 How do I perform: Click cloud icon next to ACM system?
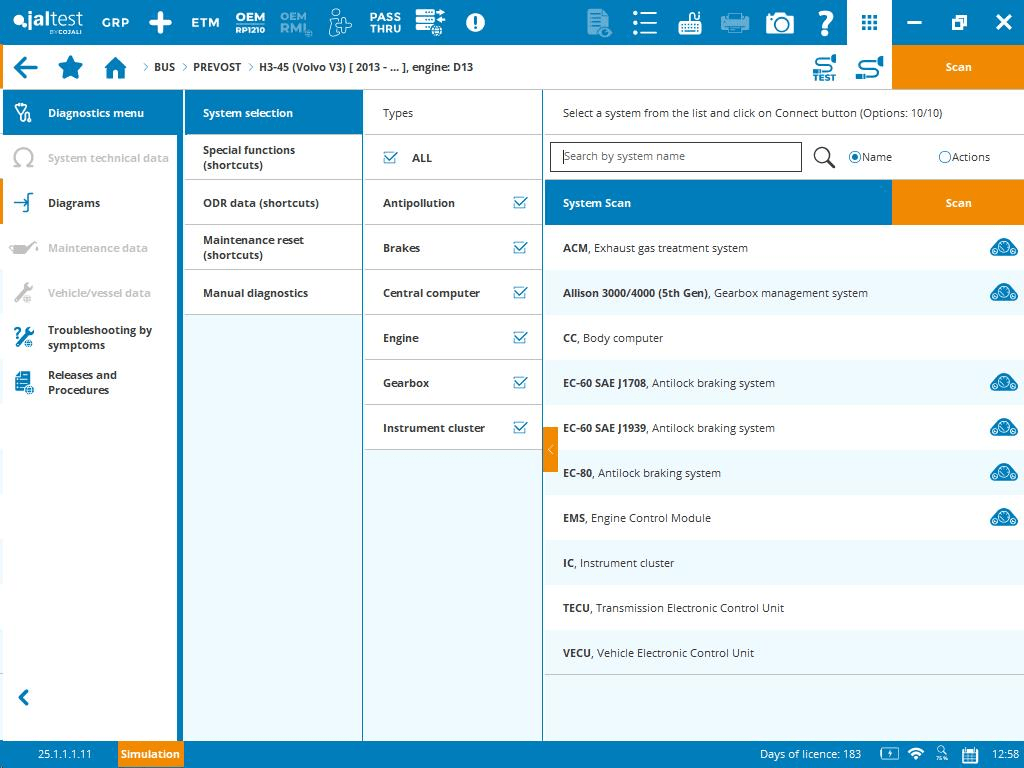click(1003, 248)
